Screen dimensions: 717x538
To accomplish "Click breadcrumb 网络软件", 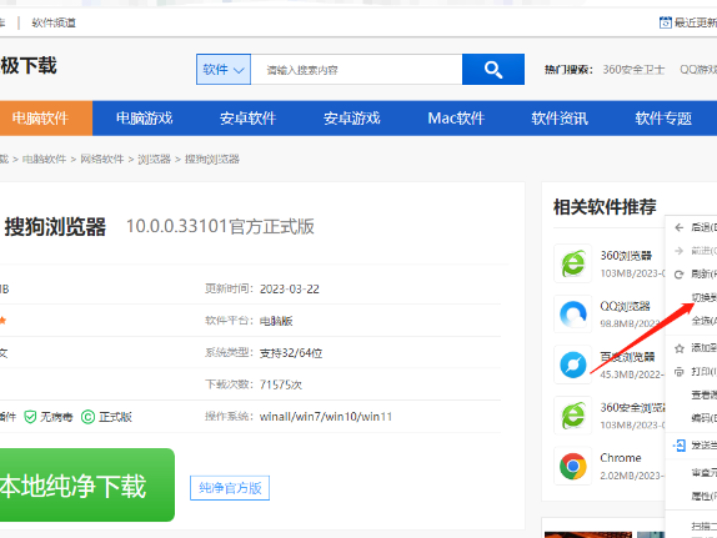I will coord(102,159).
